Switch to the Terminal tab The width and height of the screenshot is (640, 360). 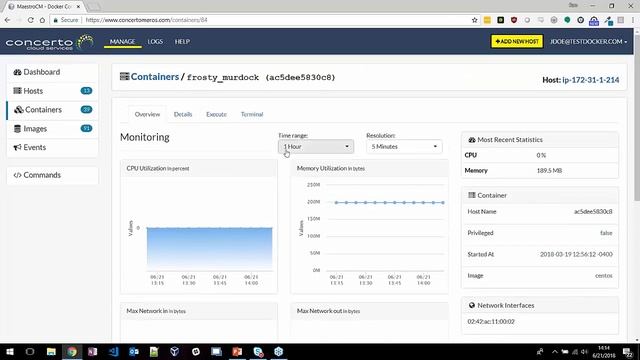tap(252, 114)
